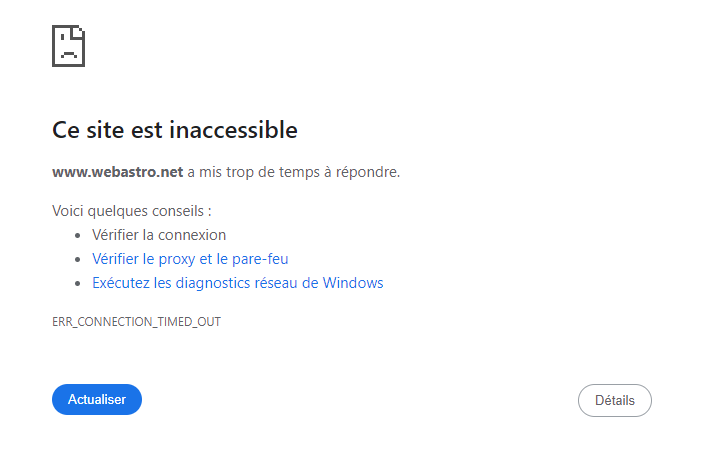Click the sad page error icon
The height and width of the screenshot is (470, 718).
[x=68, y=46]
